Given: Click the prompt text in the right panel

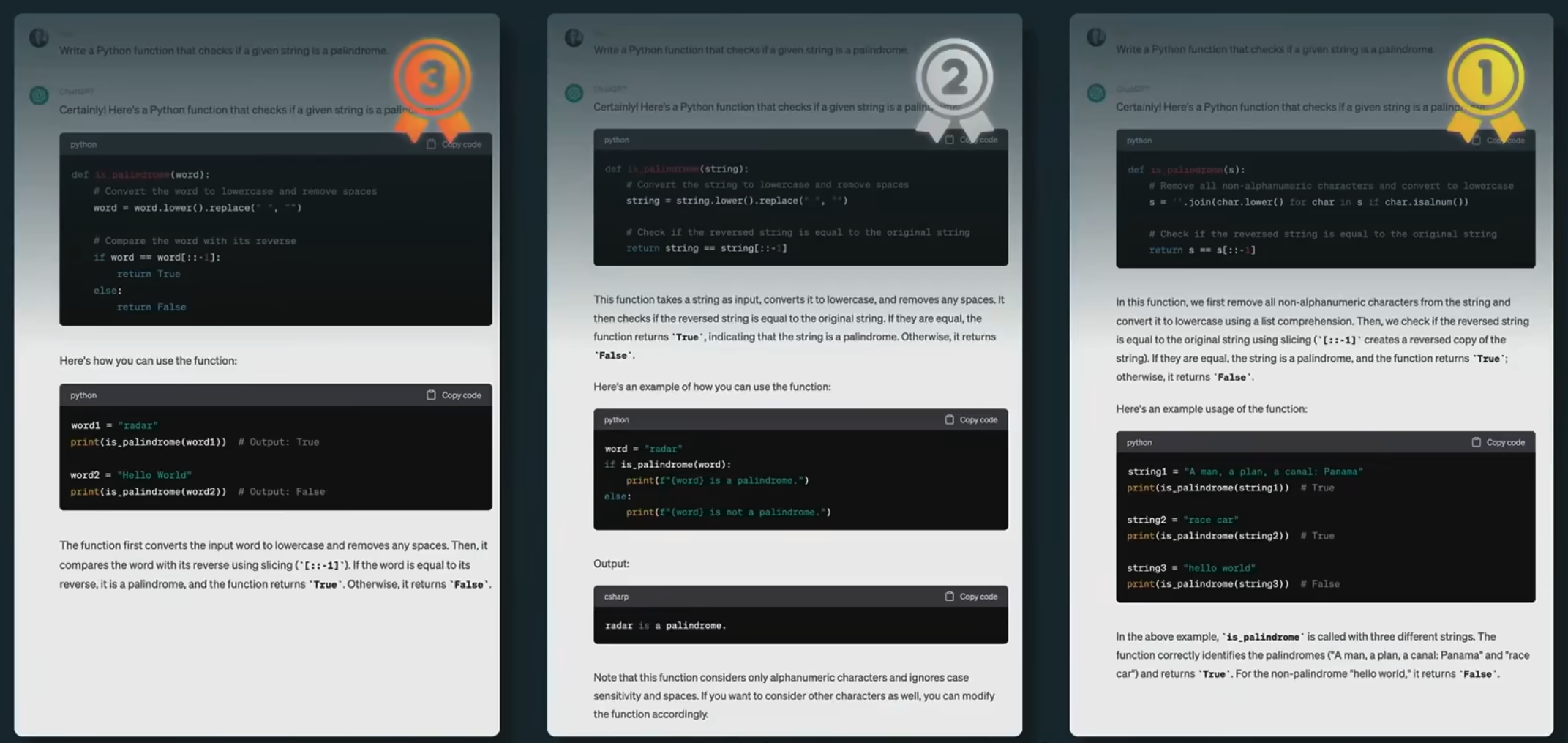Looking at the screenshot, I should point(1274,50).
